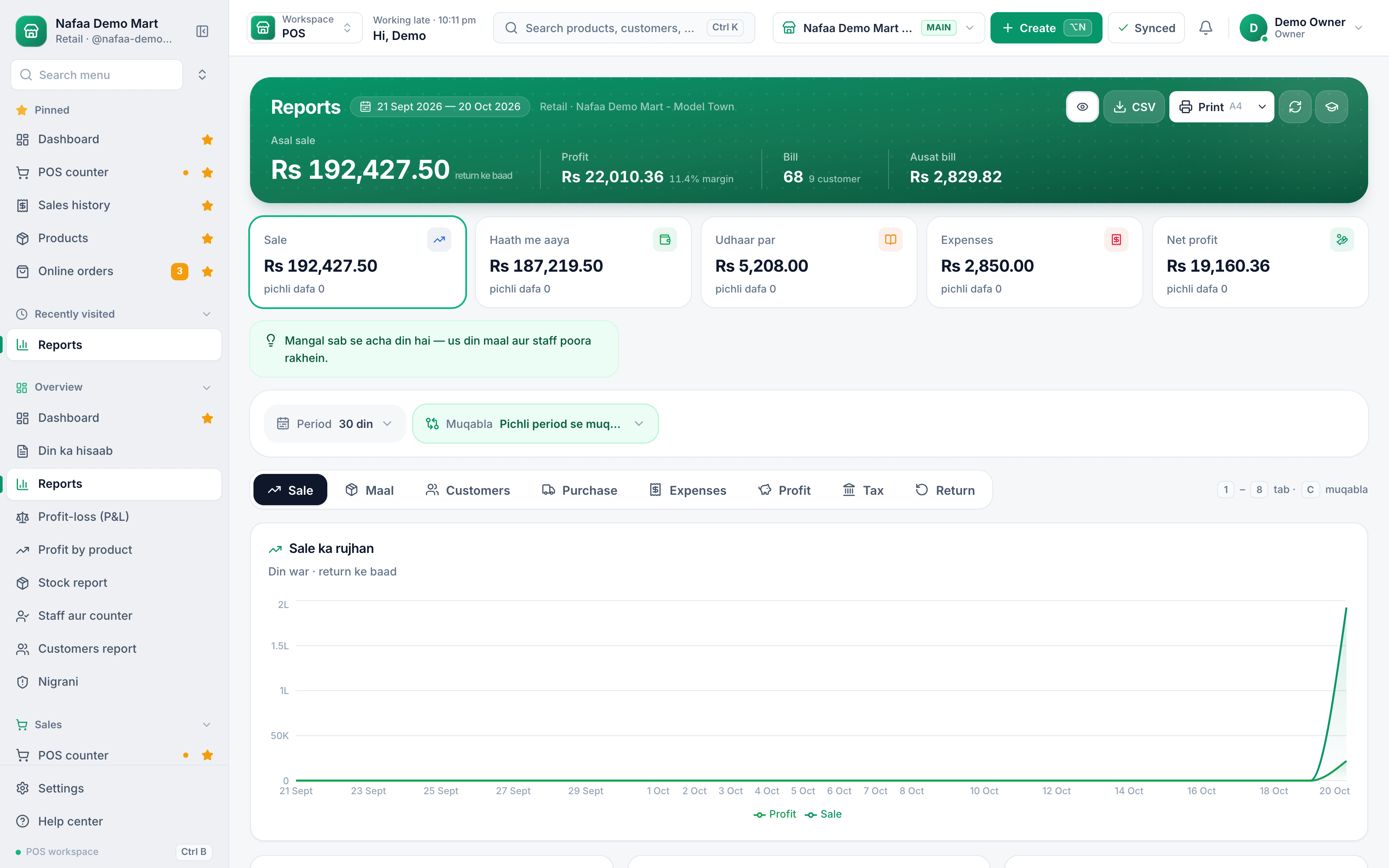The height and width of the screenshot is (868, 1389).
Task: Click the Synced status button
Action: pyautogui.click(x=1146, y=27)
